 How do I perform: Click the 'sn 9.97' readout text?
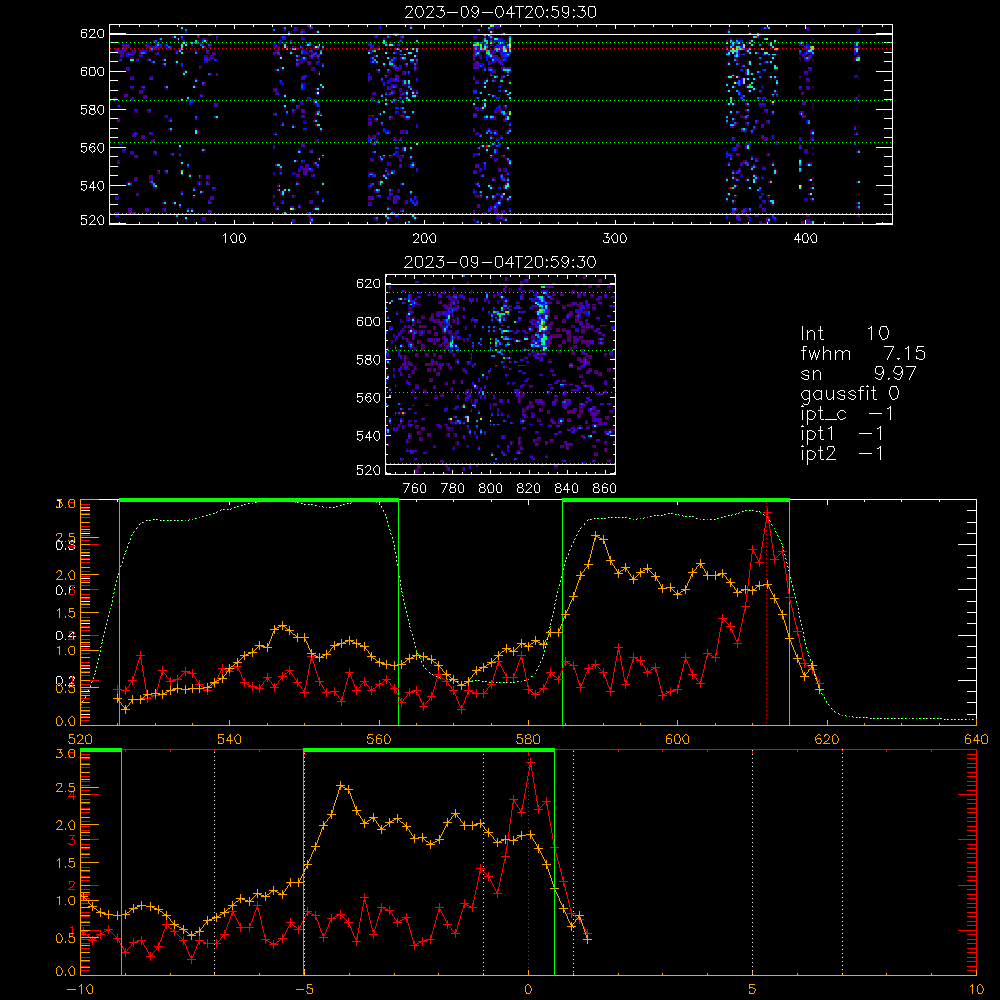coord(858,373)
